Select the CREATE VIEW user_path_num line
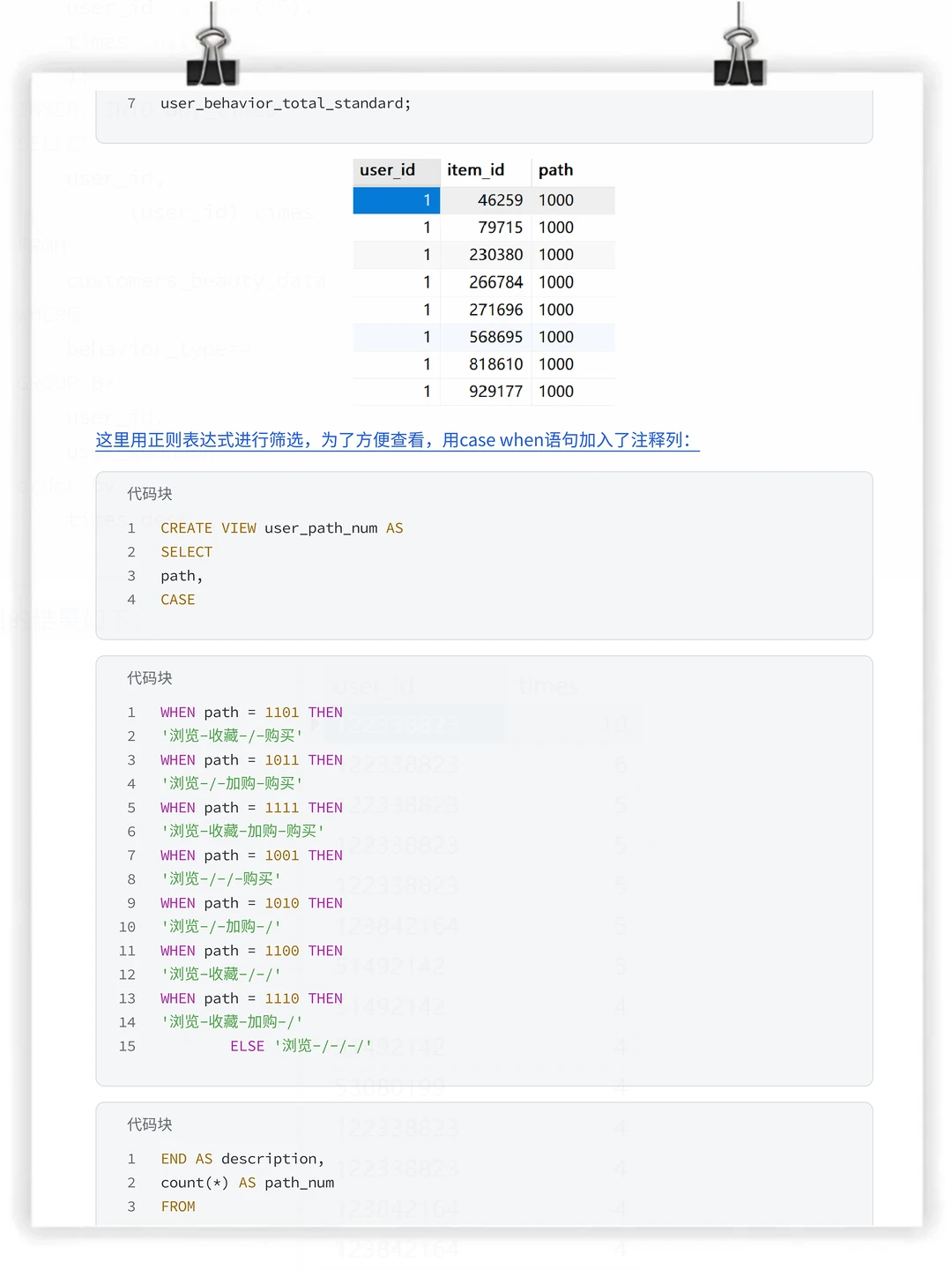This screenshot has width=952, height=1270. click(282, 527)
